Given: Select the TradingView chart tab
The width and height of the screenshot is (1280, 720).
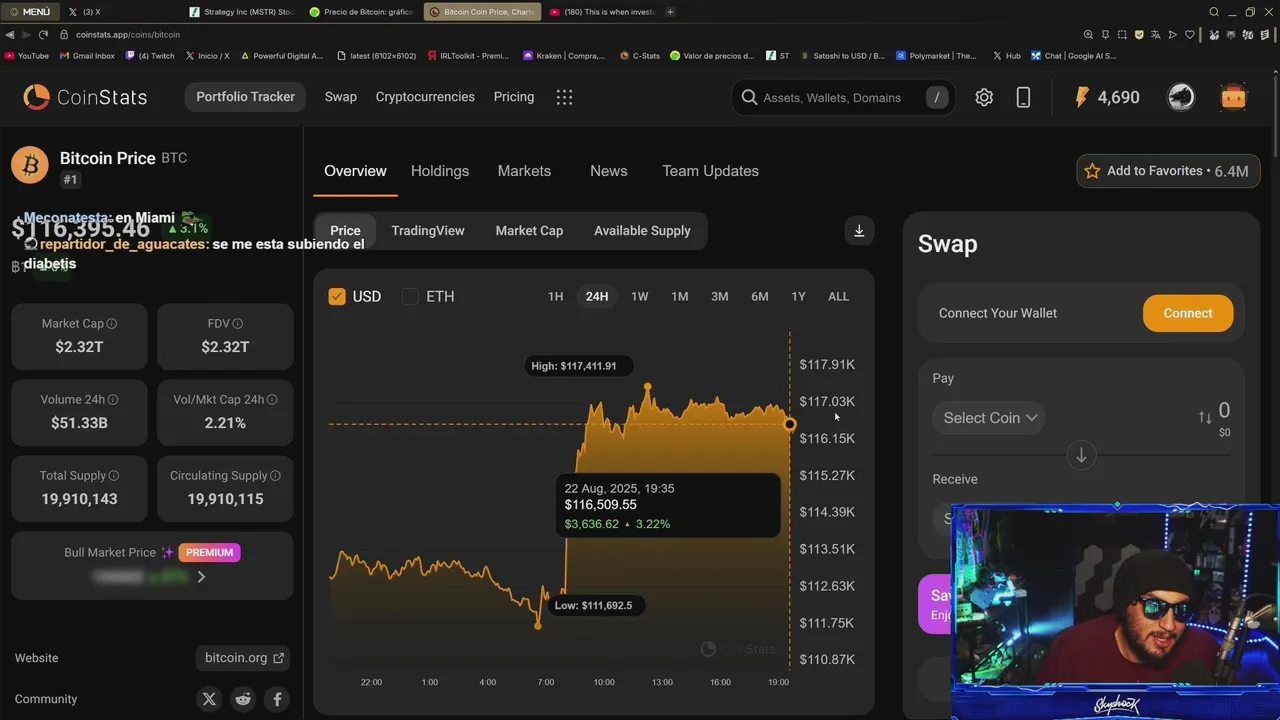Looking at the screenshot, I should tap(428, 231).
